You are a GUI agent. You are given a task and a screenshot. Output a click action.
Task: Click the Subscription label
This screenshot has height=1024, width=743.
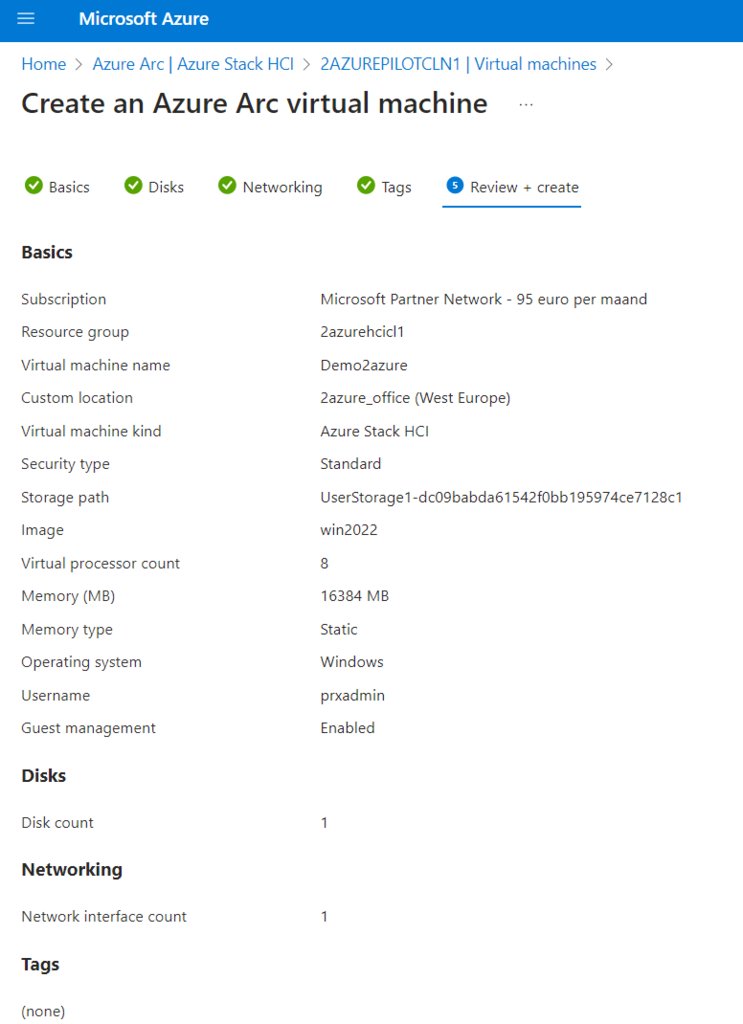pos(63,299)
